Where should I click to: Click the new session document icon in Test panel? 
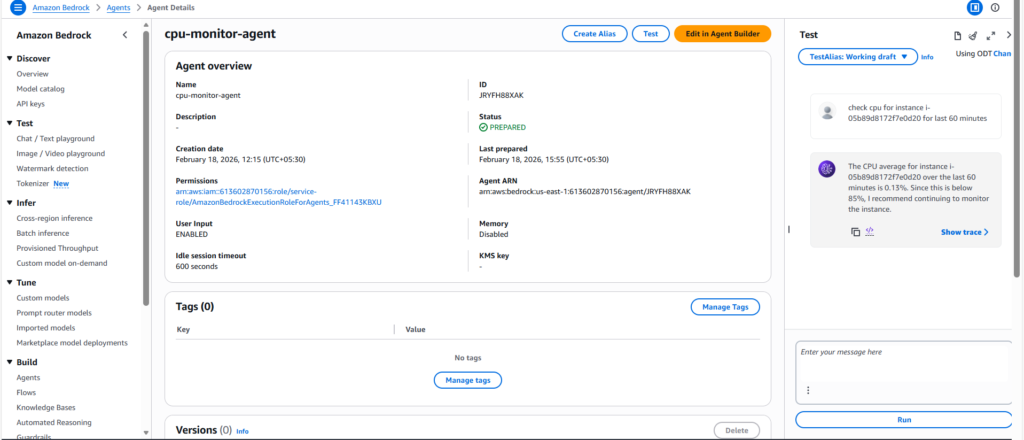point(957,35)
